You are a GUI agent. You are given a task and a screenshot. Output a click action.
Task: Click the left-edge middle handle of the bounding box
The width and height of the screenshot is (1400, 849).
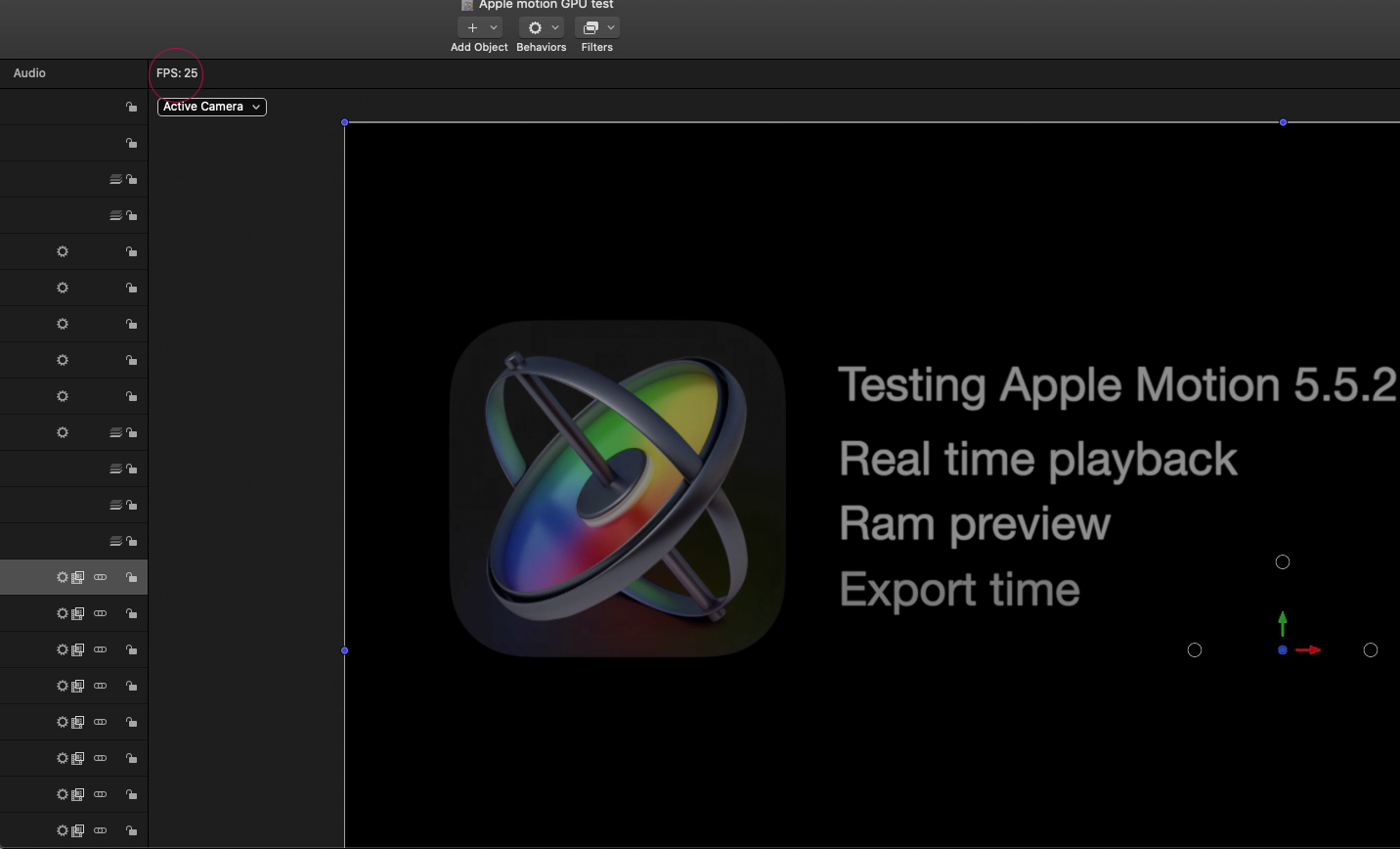[344, 650]
